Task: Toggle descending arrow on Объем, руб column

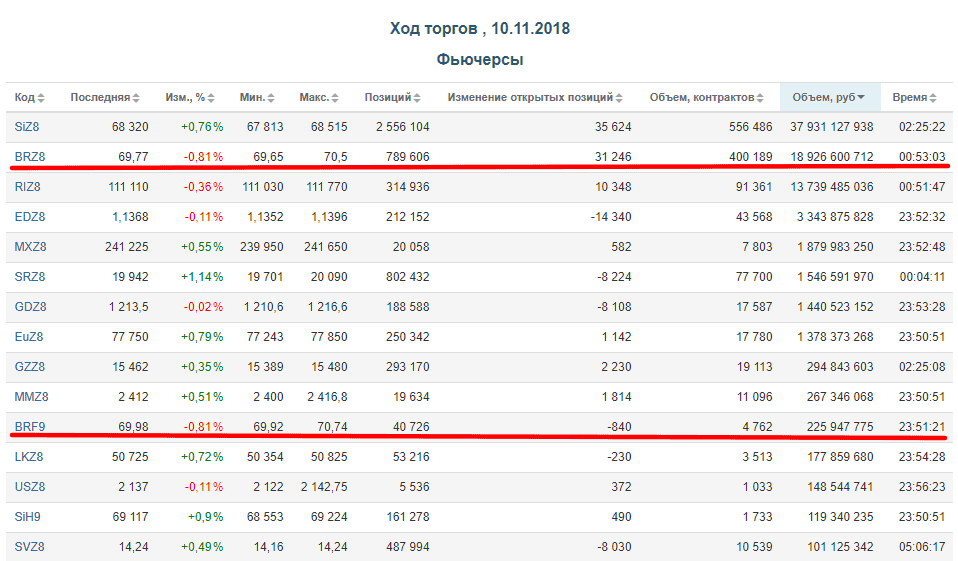Action: (862, 98)
